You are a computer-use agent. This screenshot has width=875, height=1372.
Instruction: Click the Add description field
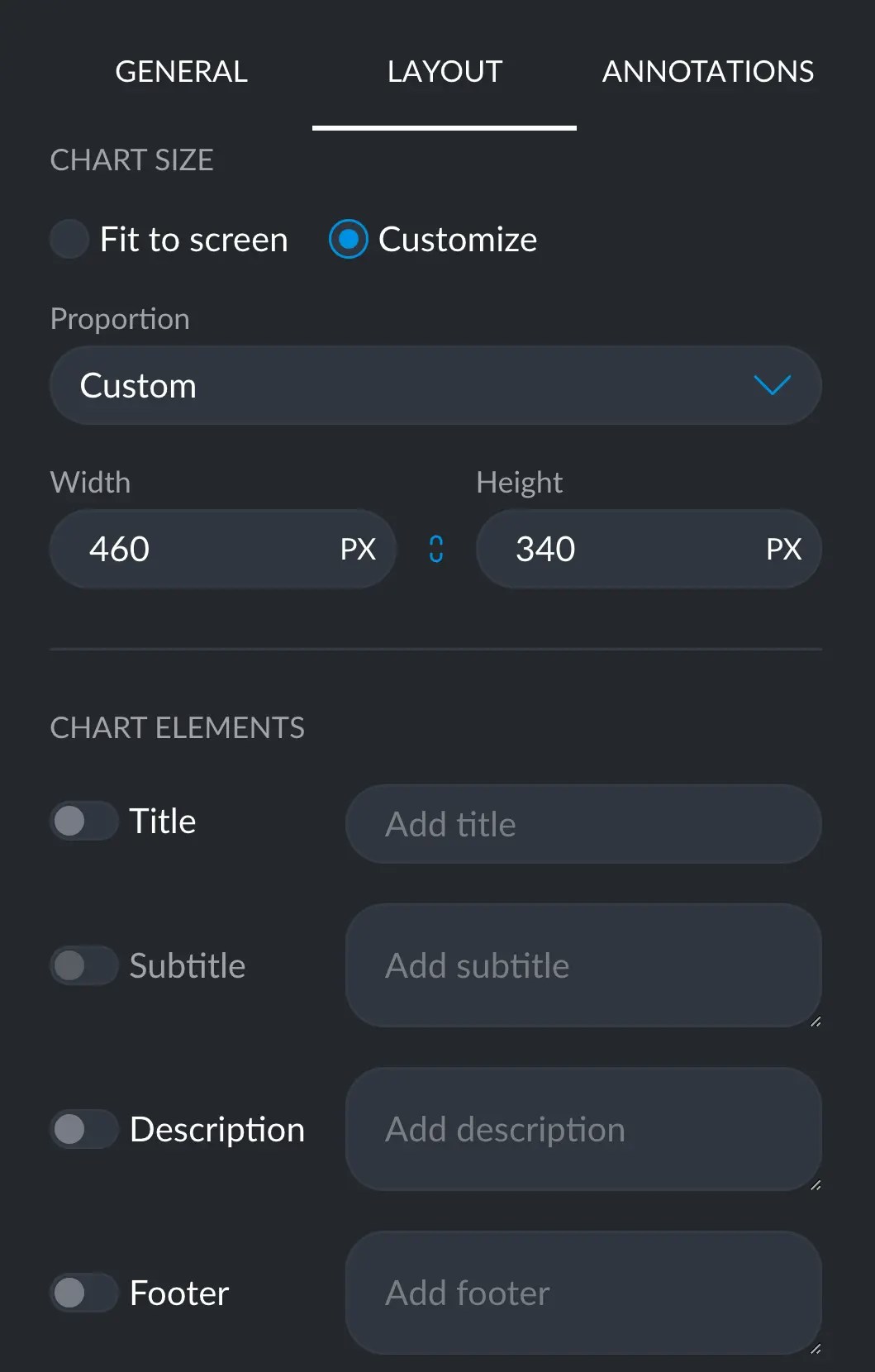click(584, 1129)
